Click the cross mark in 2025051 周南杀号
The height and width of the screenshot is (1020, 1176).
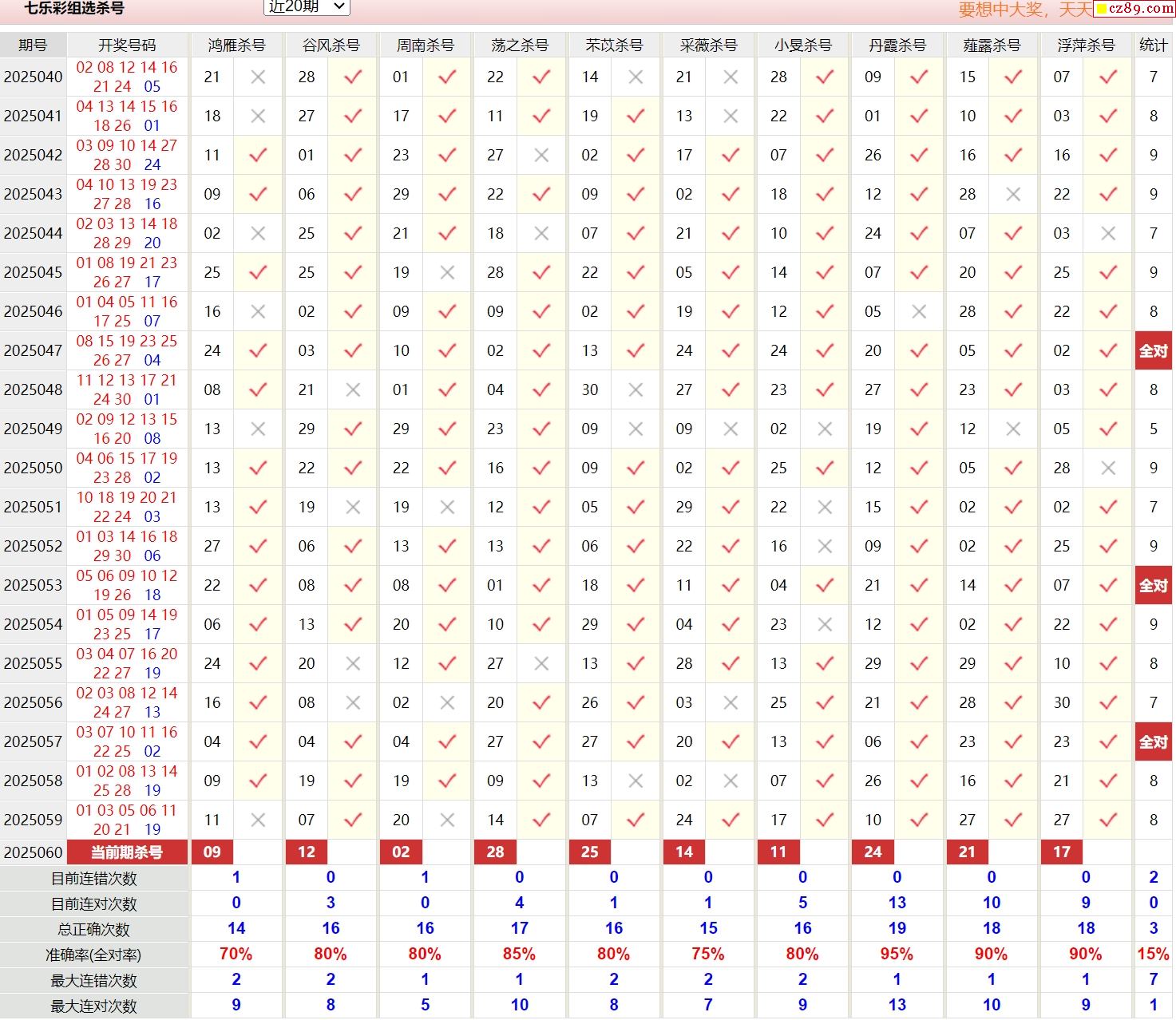(x=447, y=508)
